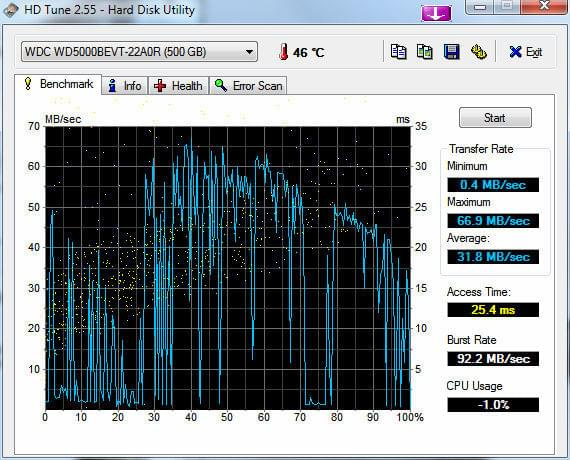This screenshot has width=570, height=460.
Task: Open the WDC WD5000BEVT drive combo box
Action: pos(139,52)
